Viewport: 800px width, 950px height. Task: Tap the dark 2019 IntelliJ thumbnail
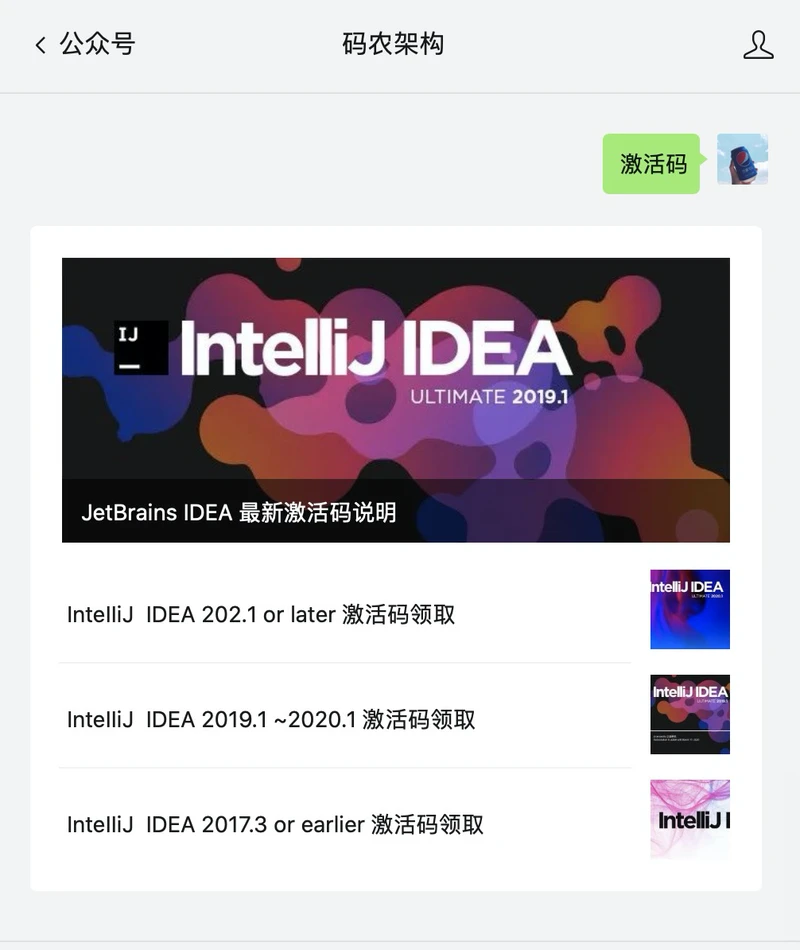click(x=690, y=714)
